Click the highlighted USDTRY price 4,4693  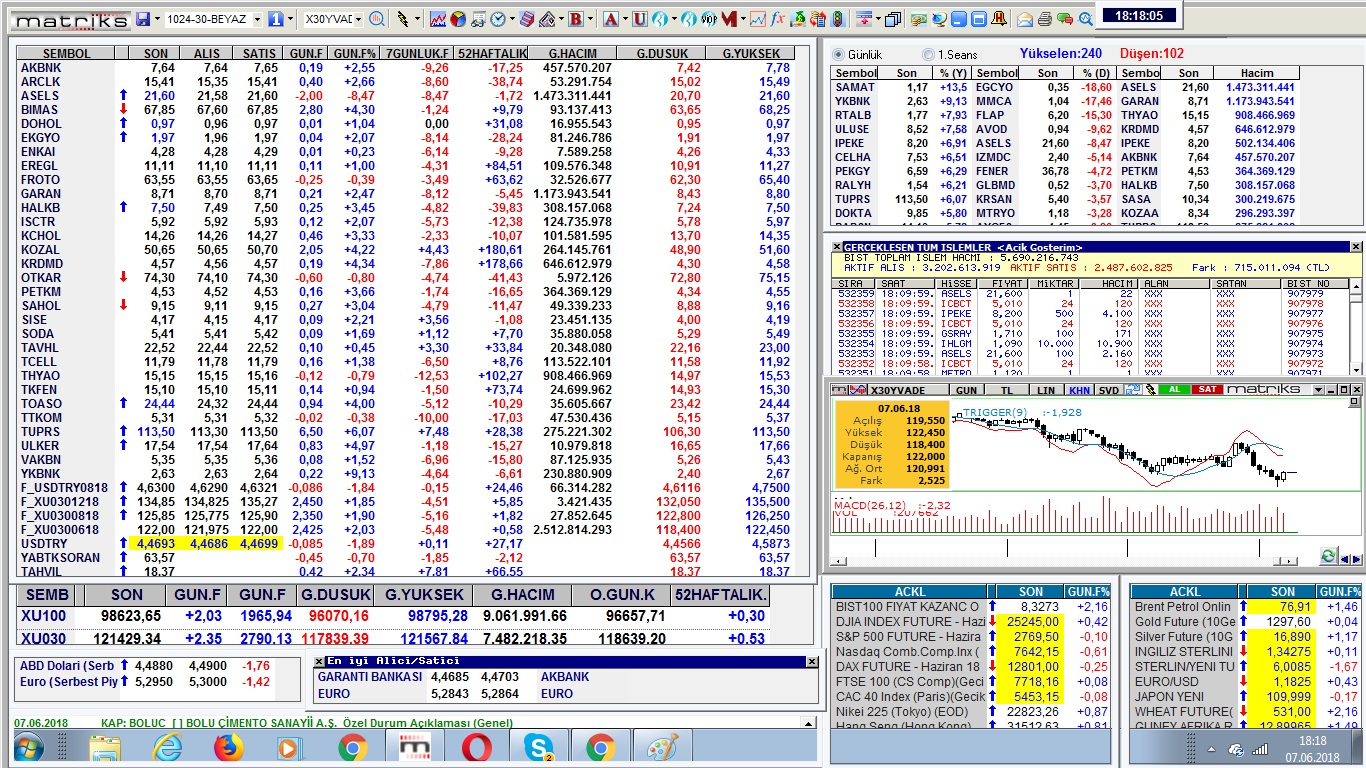(155, 544)
